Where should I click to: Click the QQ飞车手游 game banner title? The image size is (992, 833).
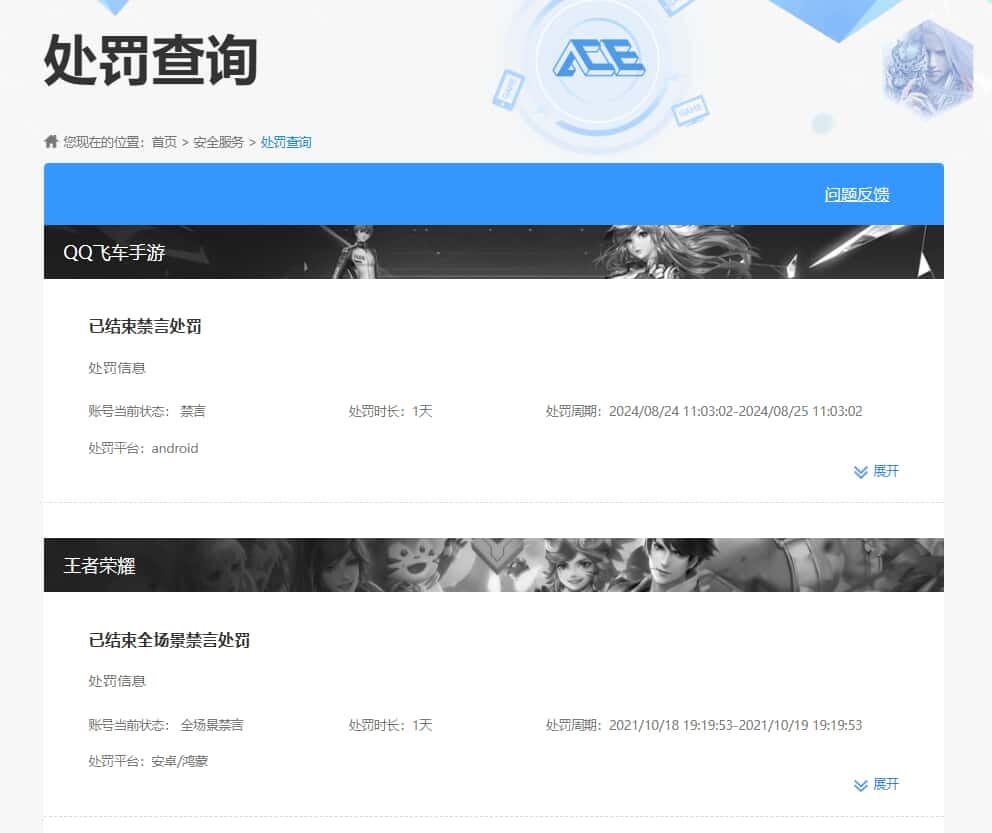click(115, 252)
